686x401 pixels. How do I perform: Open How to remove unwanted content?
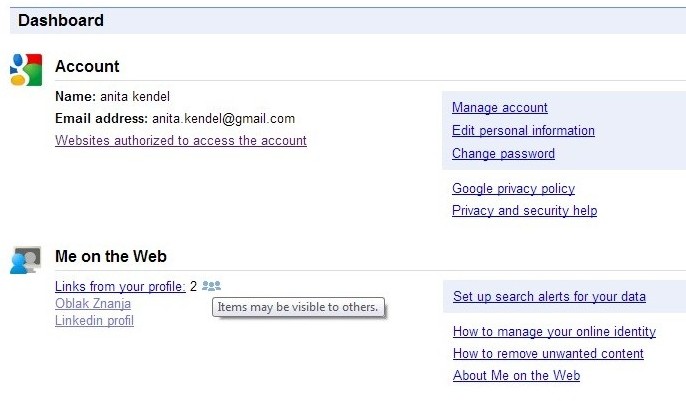pyautogui.click(x=548, y=354)
